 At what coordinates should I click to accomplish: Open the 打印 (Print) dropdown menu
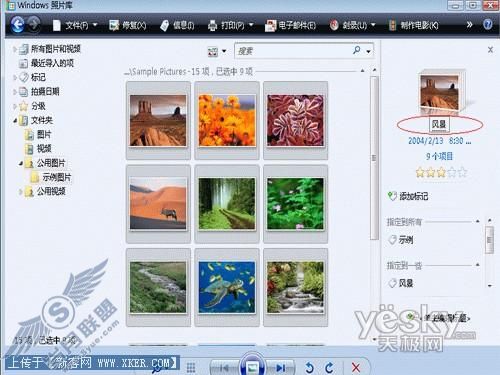click(x=231, y=25)
